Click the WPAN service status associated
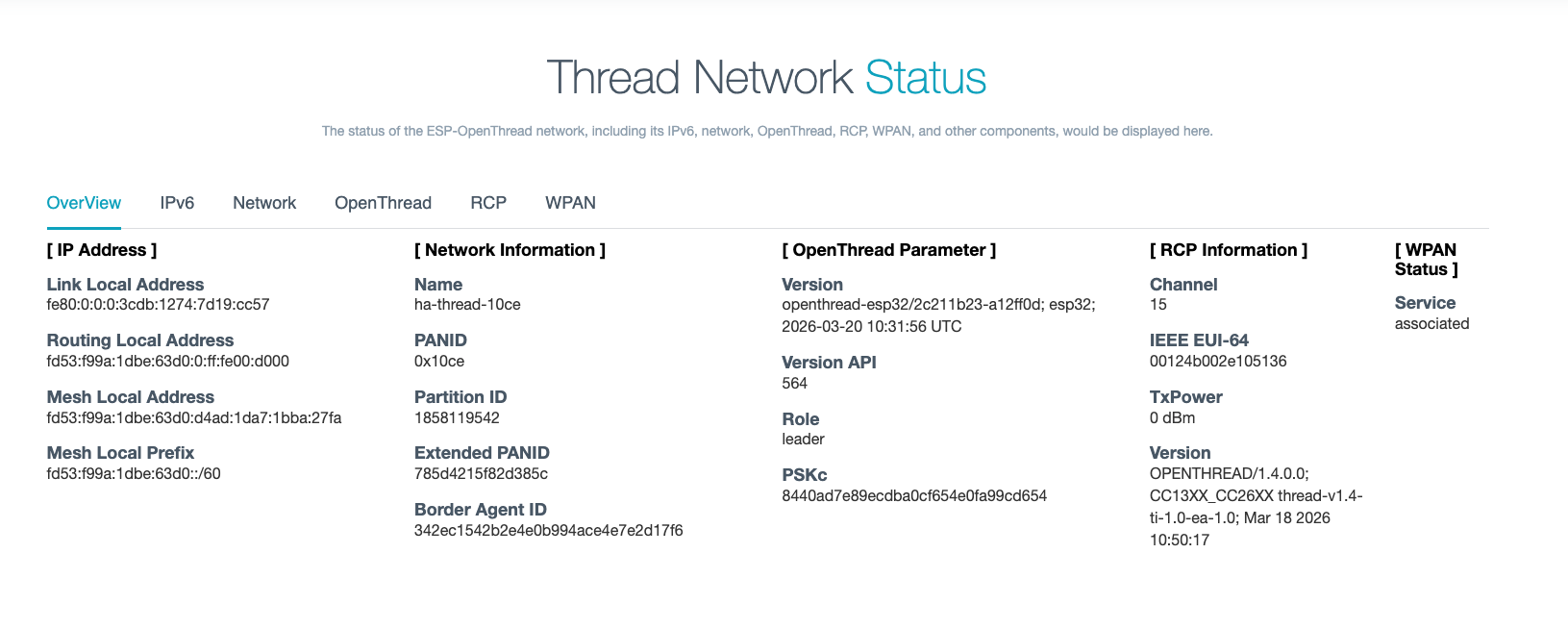 [x=1431, y=324]
